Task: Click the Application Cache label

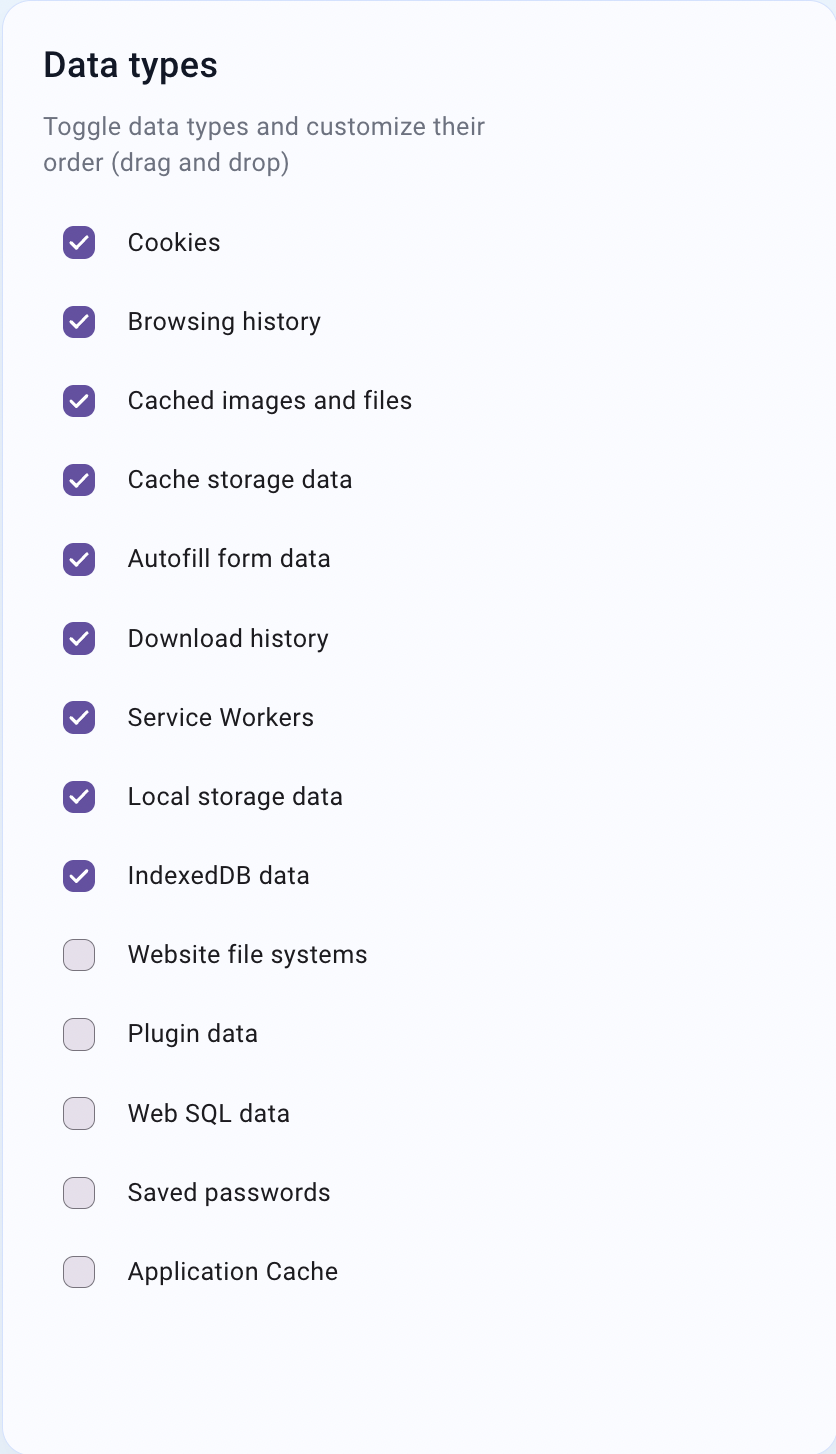Action: click(232, 1272)
